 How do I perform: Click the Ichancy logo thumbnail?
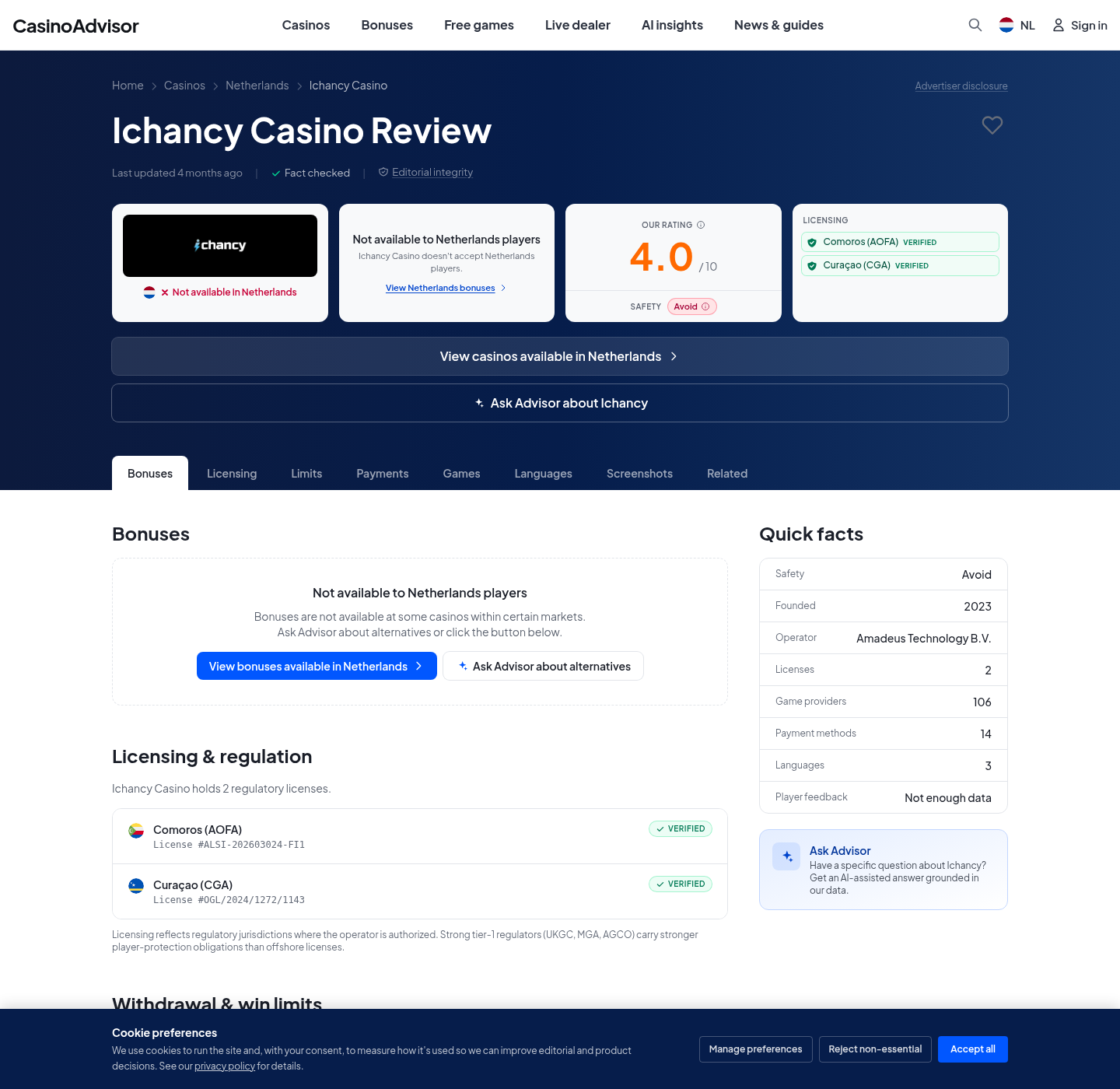[x=220, y=246]
